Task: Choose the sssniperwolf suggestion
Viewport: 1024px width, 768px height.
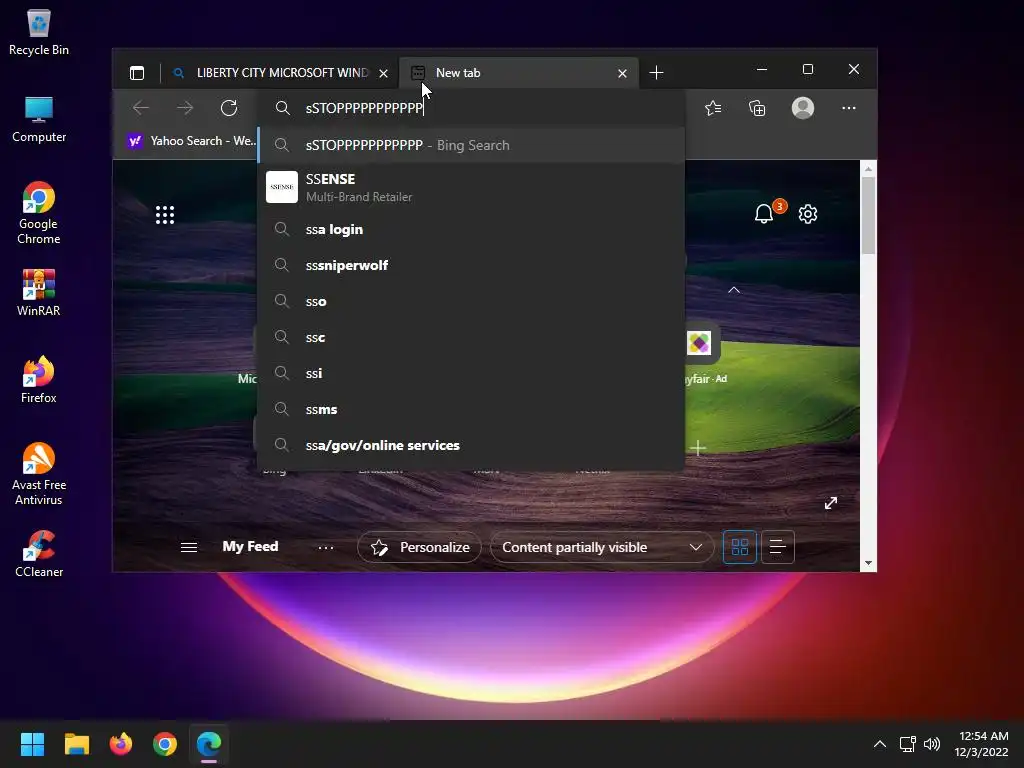Action: (x=471, y=265)
